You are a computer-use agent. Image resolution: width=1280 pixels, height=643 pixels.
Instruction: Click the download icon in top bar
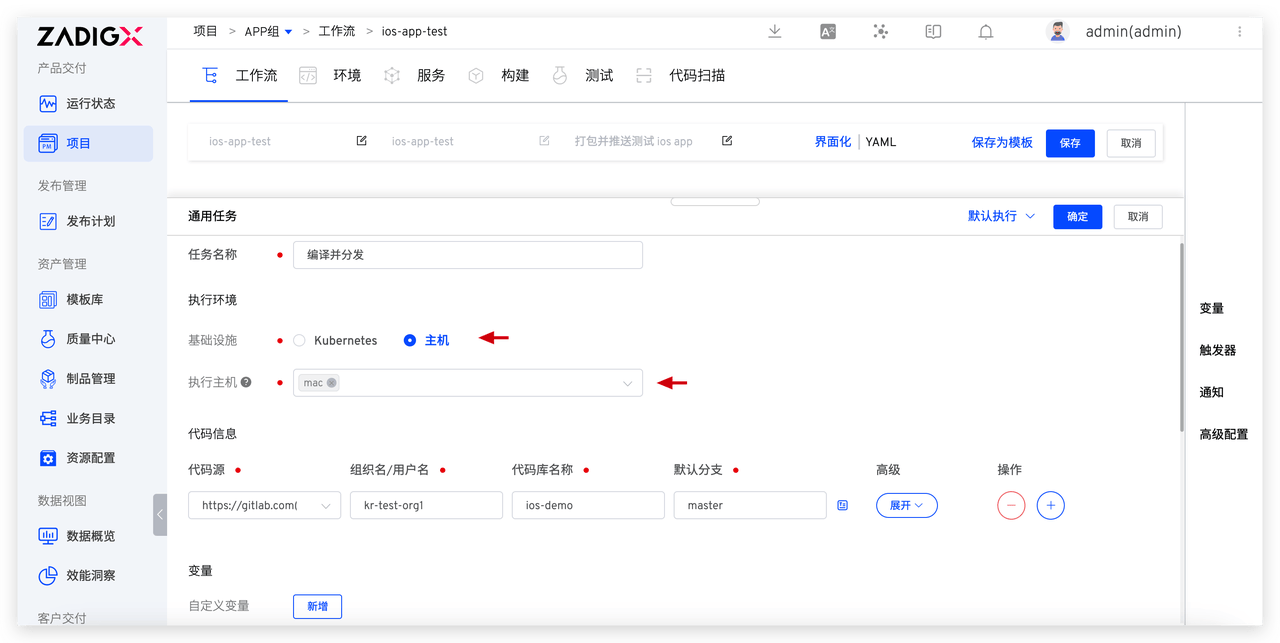click(774, 32)
